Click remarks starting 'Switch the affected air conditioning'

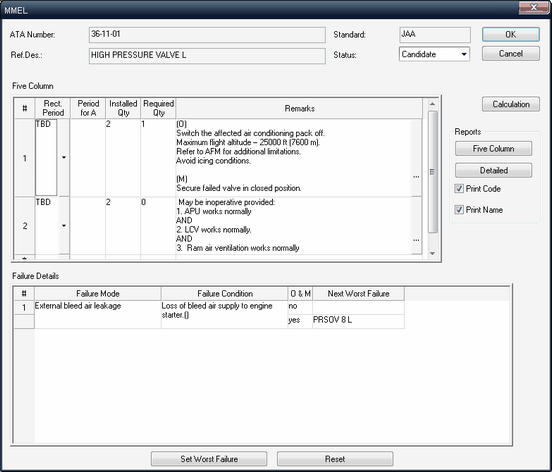[293, 158]
